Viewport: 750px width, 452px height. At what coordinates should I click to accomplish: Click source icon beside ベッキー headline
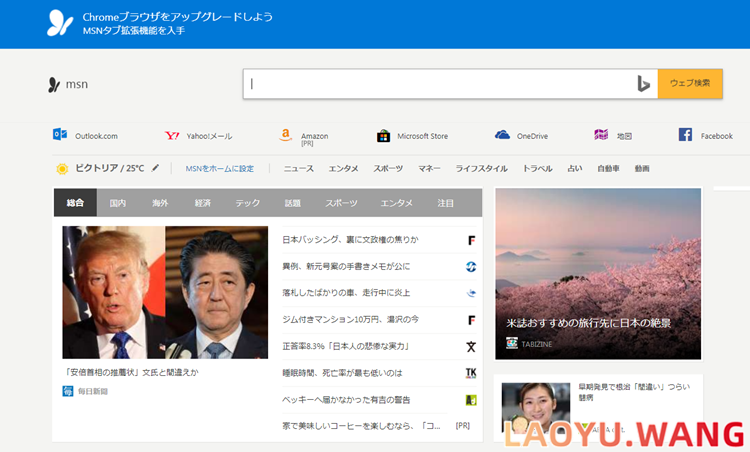click(471, 400)
